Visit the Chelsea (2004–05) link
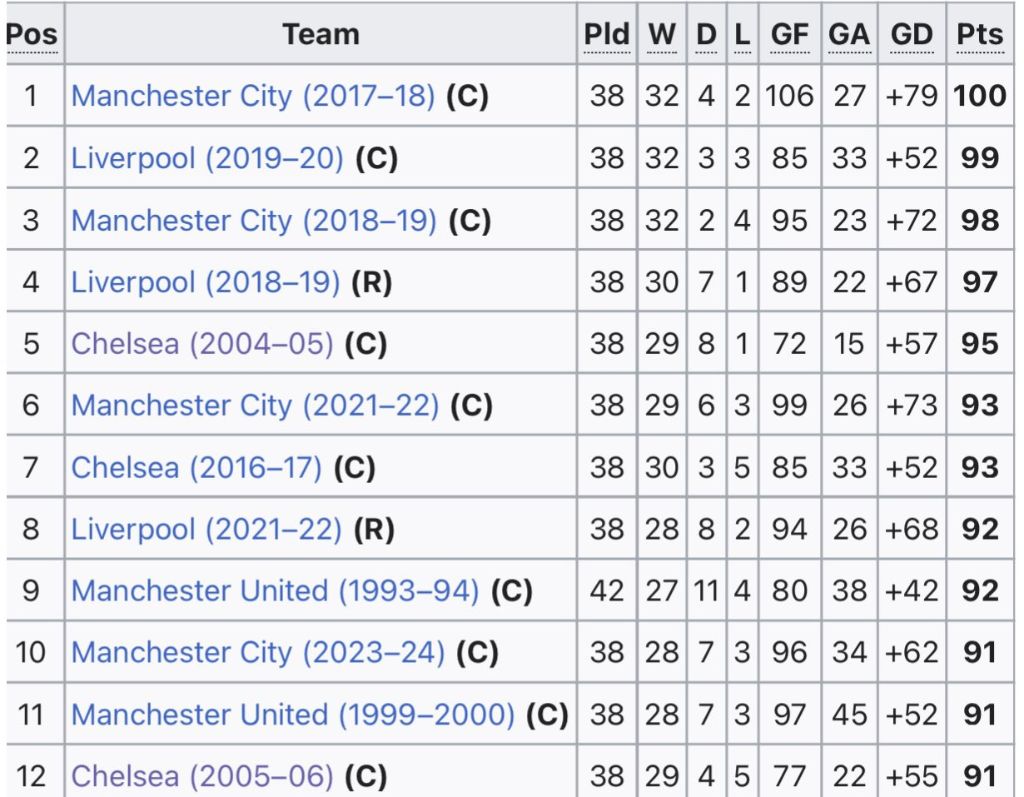This screenshot has height=797, width=1024. [201, 344]
